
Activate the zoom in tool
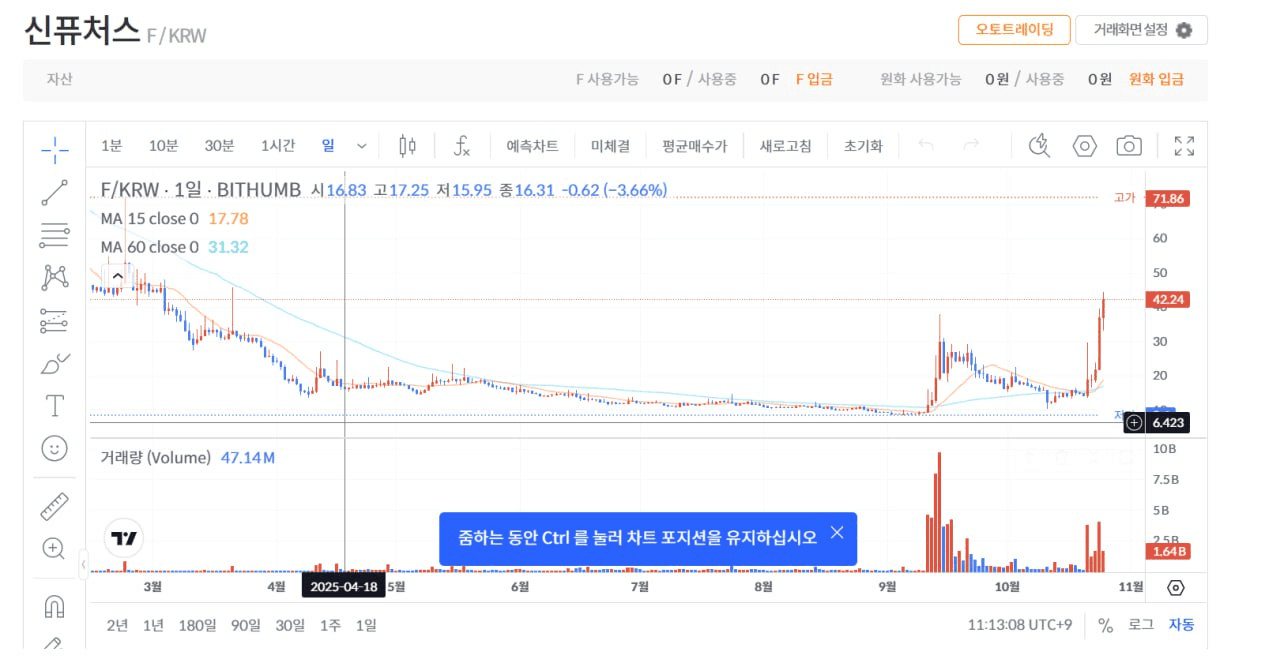coord(55,548)
